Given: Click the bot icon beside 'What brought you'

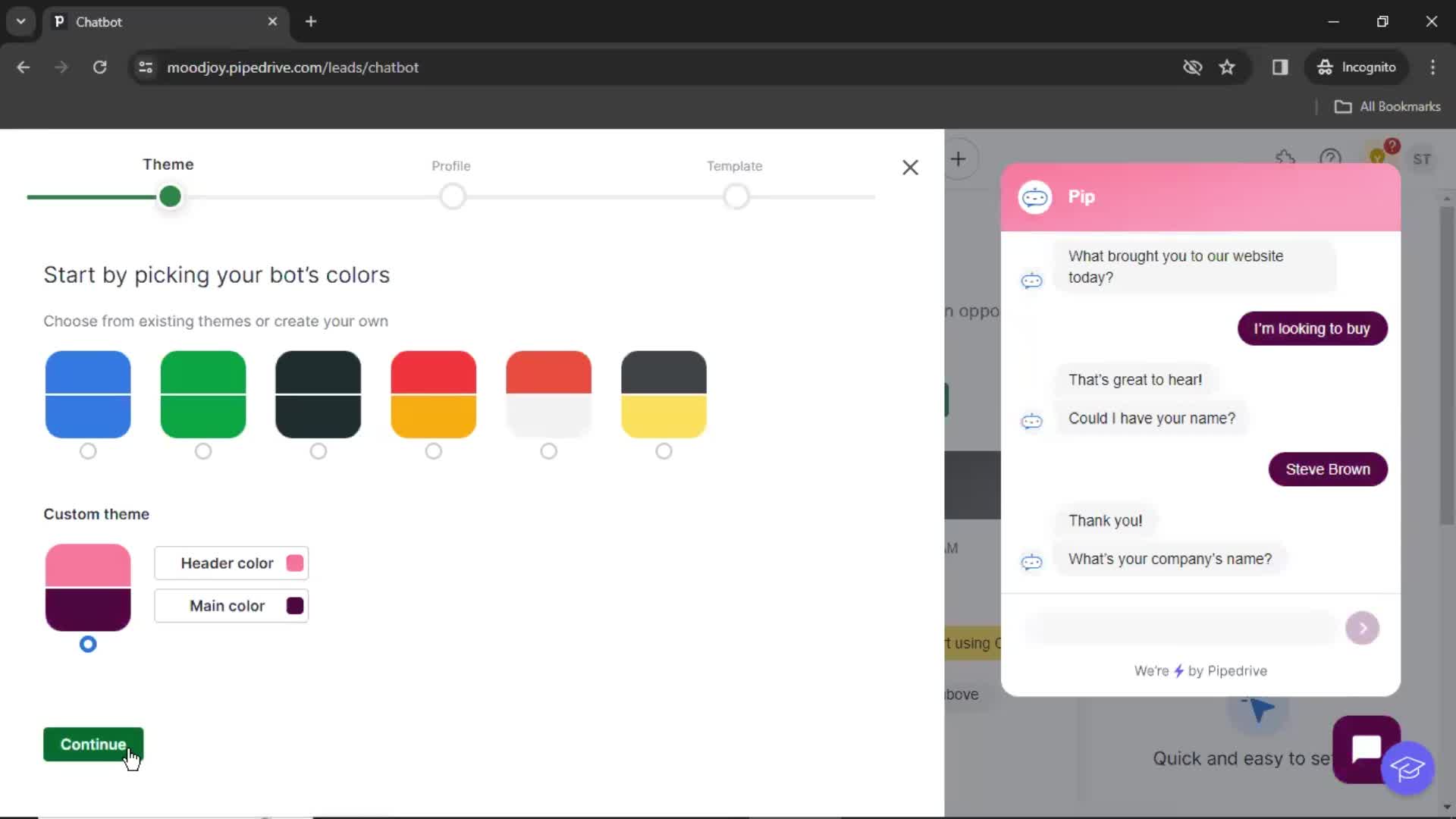Looking at the screenshot, I should (x=1031, y=281).
